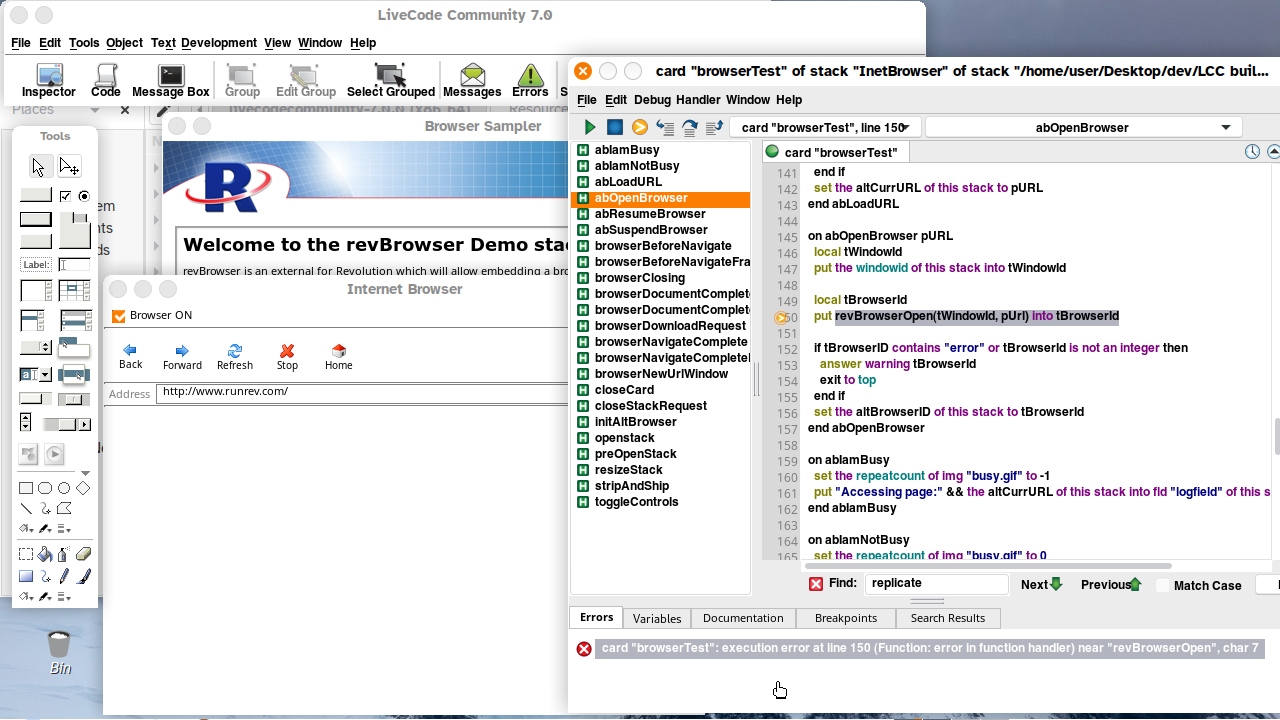Close the Find bar with red X

click(x=816, y=584)
